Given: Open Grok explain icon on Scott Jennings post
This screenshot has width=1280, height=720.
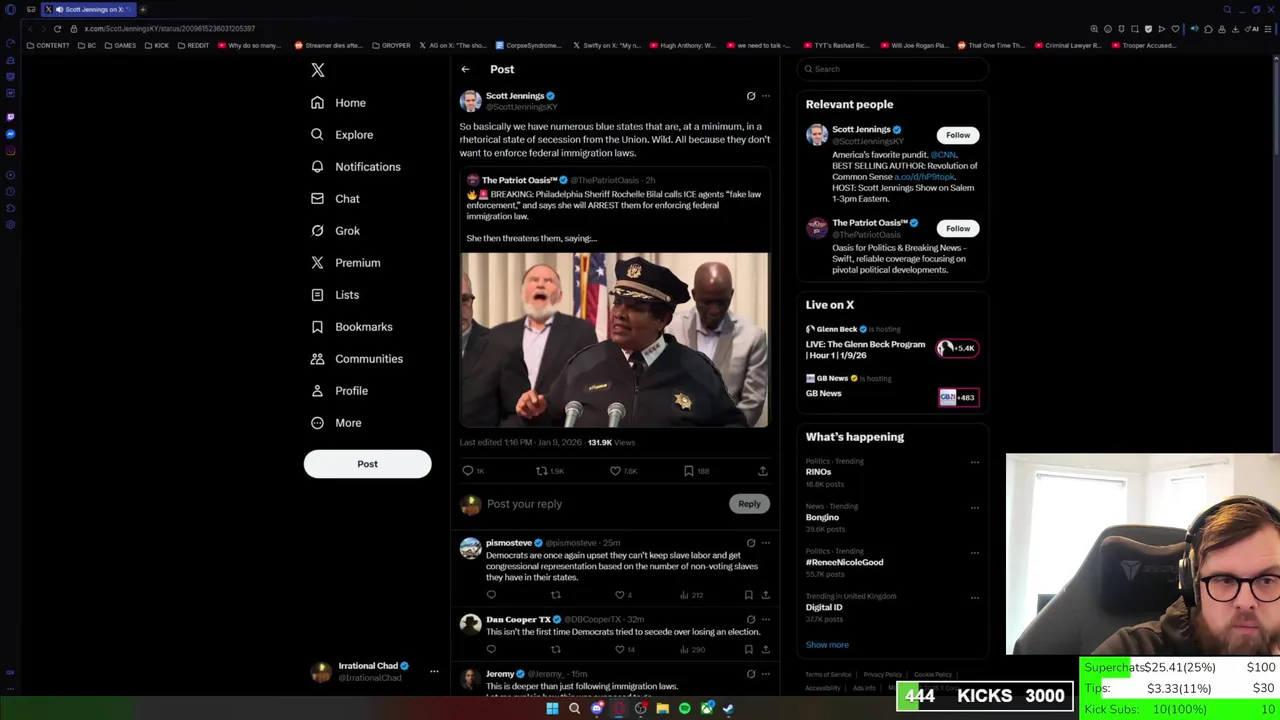Looking at the screenshot, I should (x=751, y=96).
